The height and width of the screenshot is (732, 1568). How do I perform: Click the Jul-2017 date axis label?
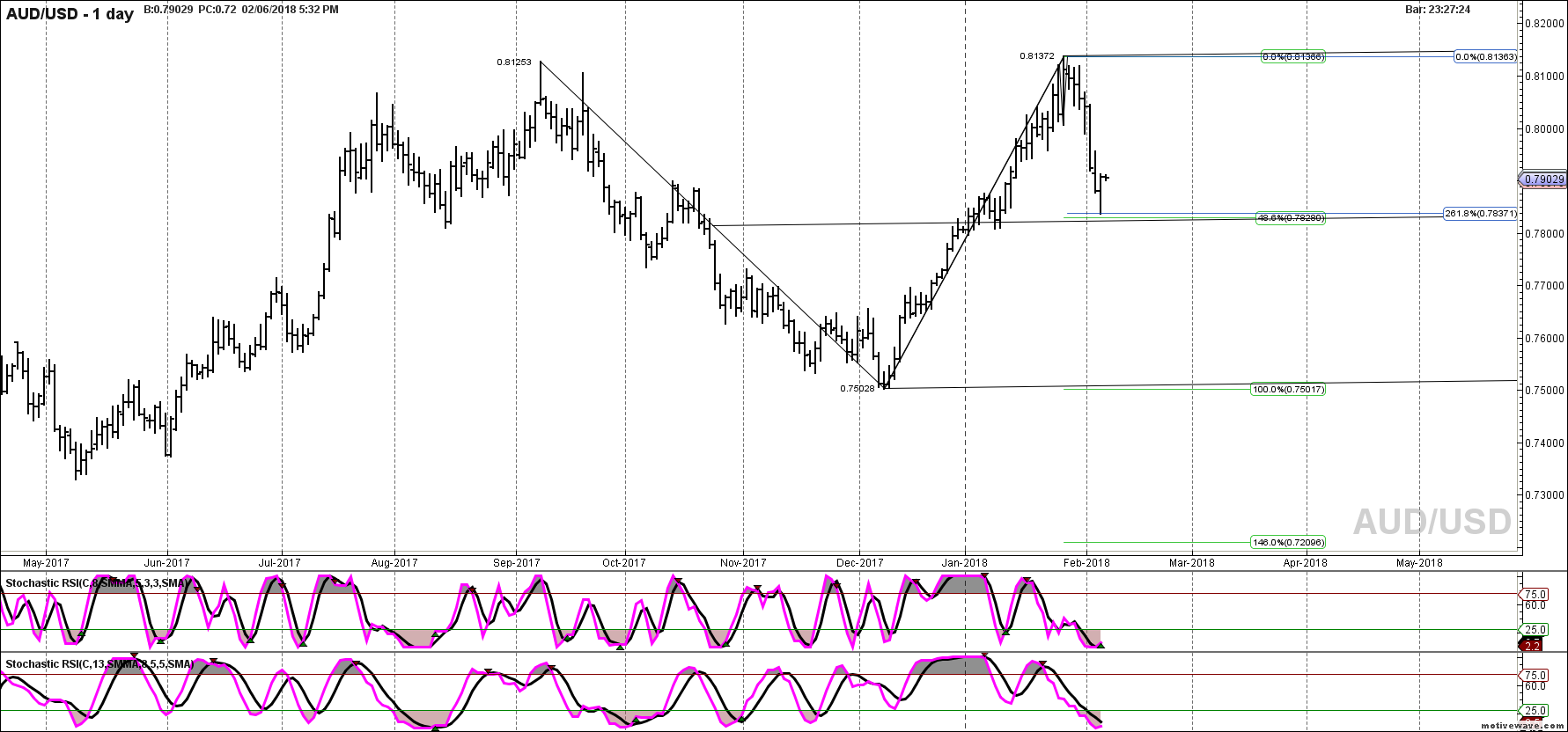[282, 562]
